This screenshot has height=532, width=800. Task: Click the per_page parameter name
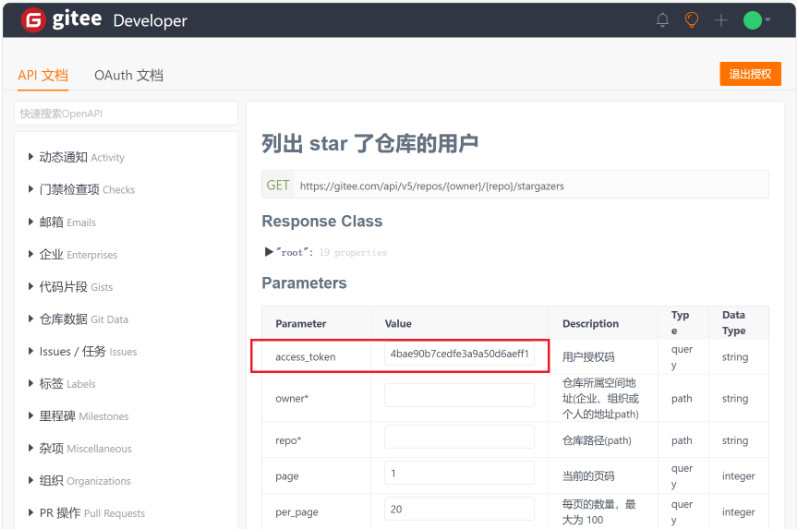(x=296, y=512)
